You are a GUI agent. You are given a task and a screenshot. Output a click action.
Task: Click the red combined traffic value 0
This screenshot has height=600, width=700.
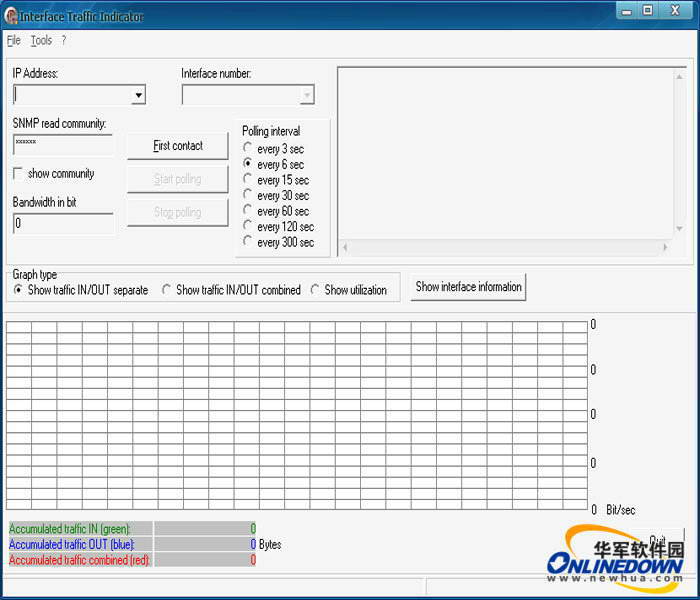tap(253, 560)
